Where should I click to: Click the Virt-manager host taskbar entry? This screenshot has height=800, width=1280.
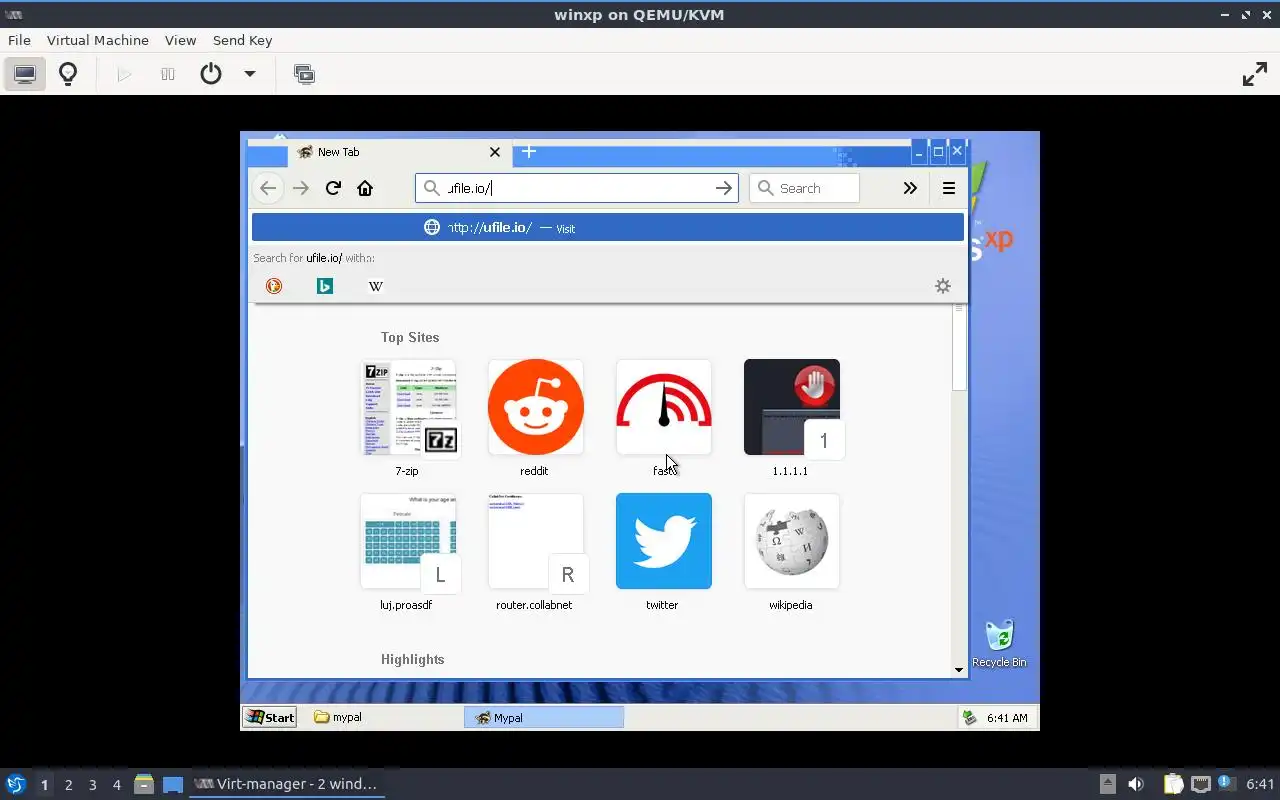pos(287,784)
